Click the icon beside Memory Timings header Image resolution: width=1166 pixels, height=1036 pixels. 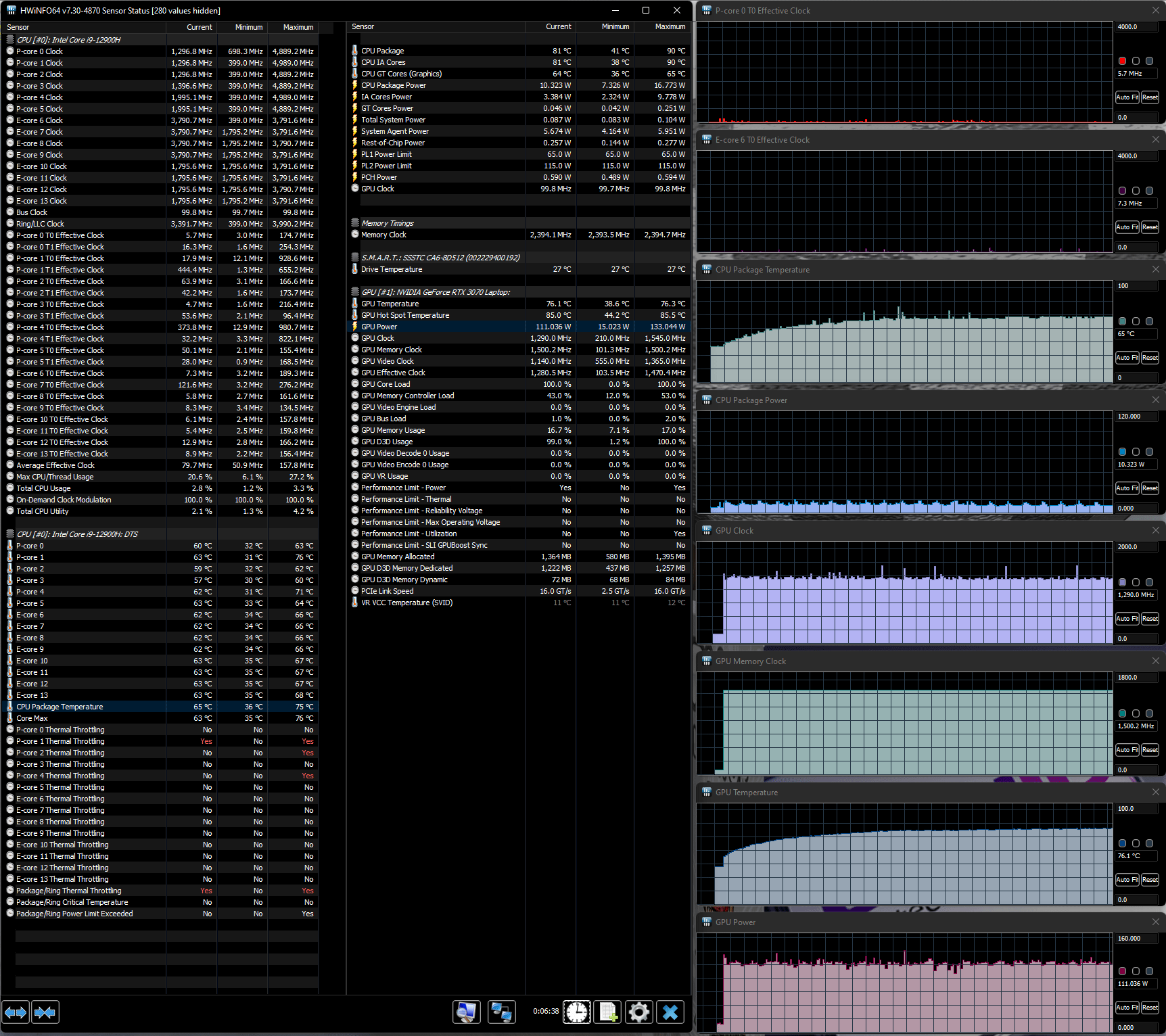(355, 223)
